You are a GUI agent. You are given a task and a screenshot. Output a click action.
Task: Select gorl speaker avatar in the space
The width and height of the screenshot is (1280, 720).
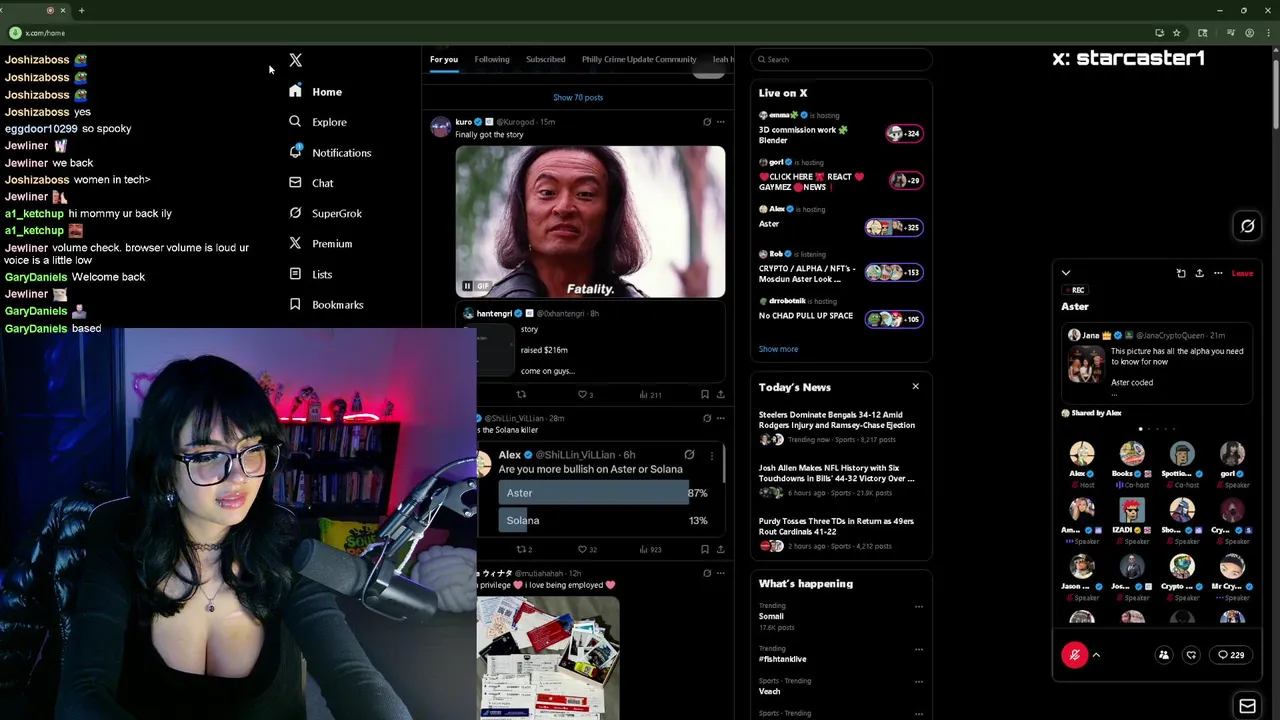point(1232,454)
